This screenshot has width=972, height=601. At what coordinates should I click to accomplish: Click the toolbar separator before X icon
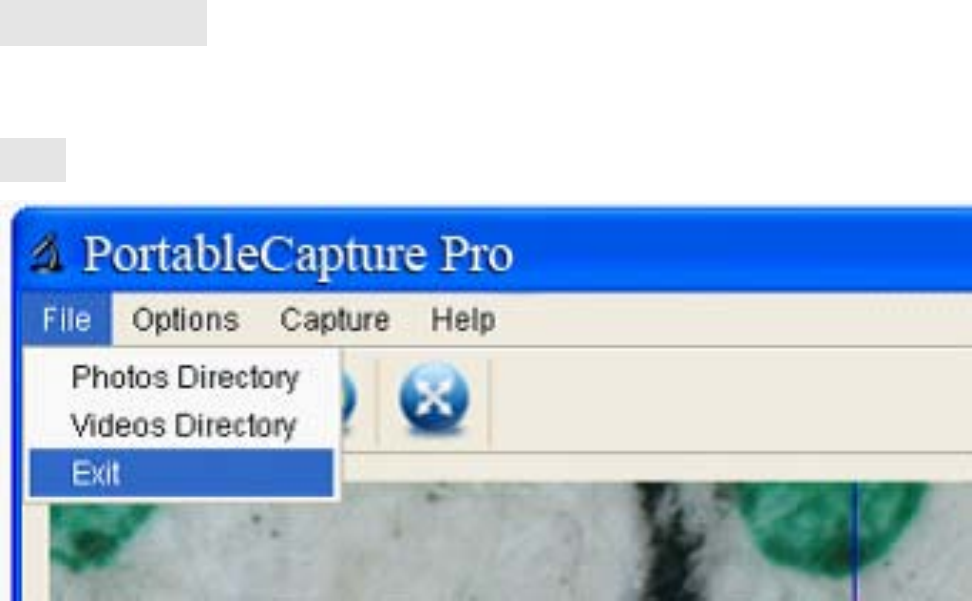pos(376,401)
